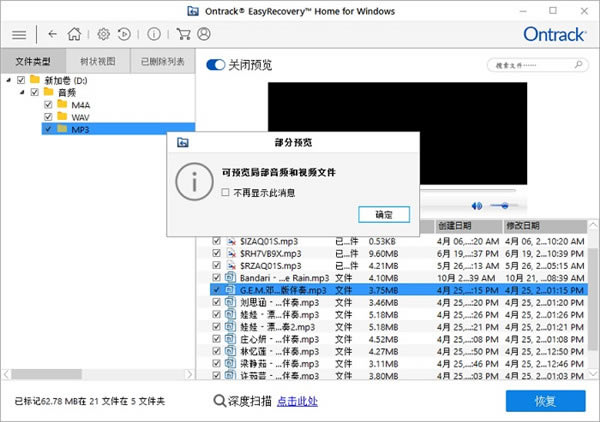Open the user account icon
This screenshot has height=422, width=600.
204,34
